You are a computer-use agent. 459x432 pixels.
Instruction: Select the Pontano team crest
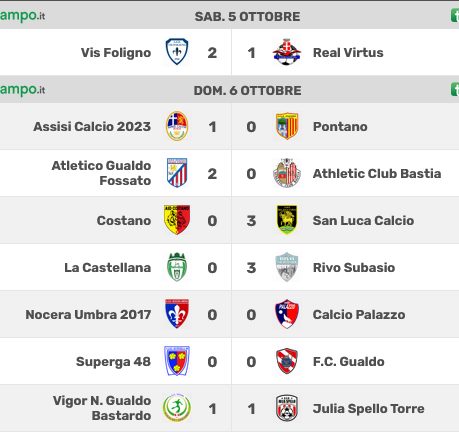(x=287, y=126)
